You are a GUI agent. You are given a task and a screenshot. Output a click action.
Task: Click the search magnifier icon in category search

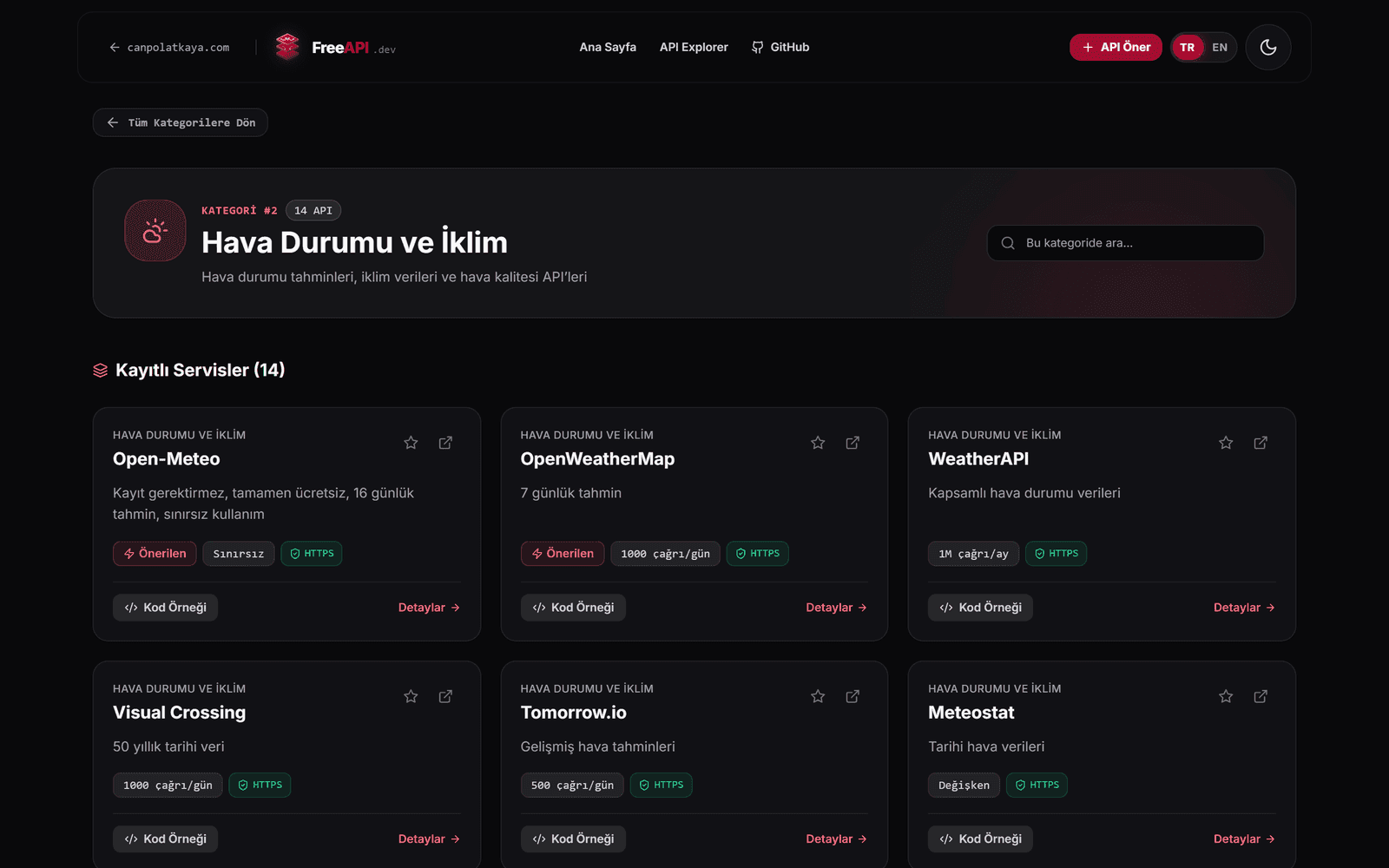(1008, 243)
